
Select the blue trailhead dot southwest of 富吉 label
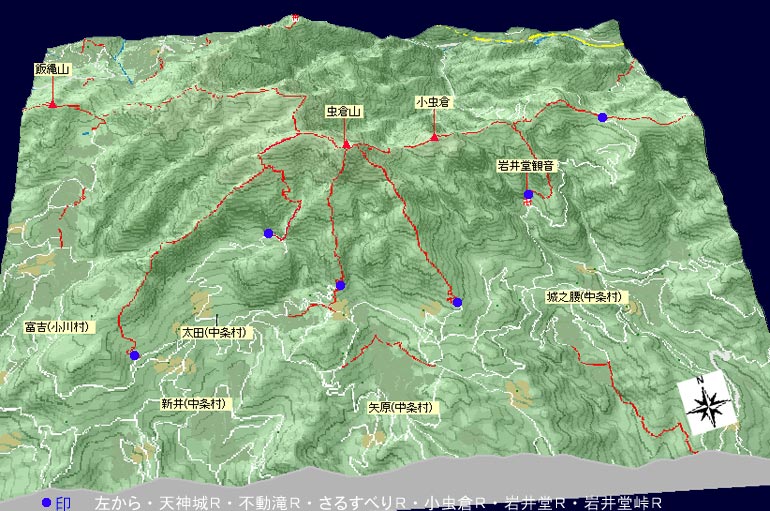(x=134, y=355)
